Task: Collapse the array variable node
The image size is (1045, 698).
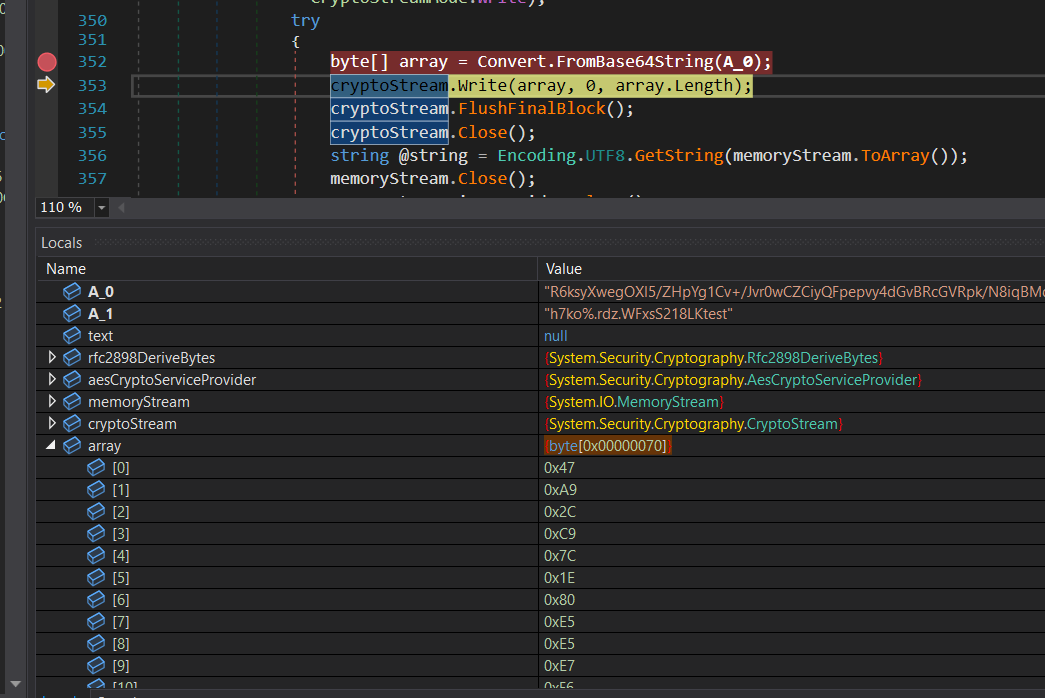Action: point(52,446)
